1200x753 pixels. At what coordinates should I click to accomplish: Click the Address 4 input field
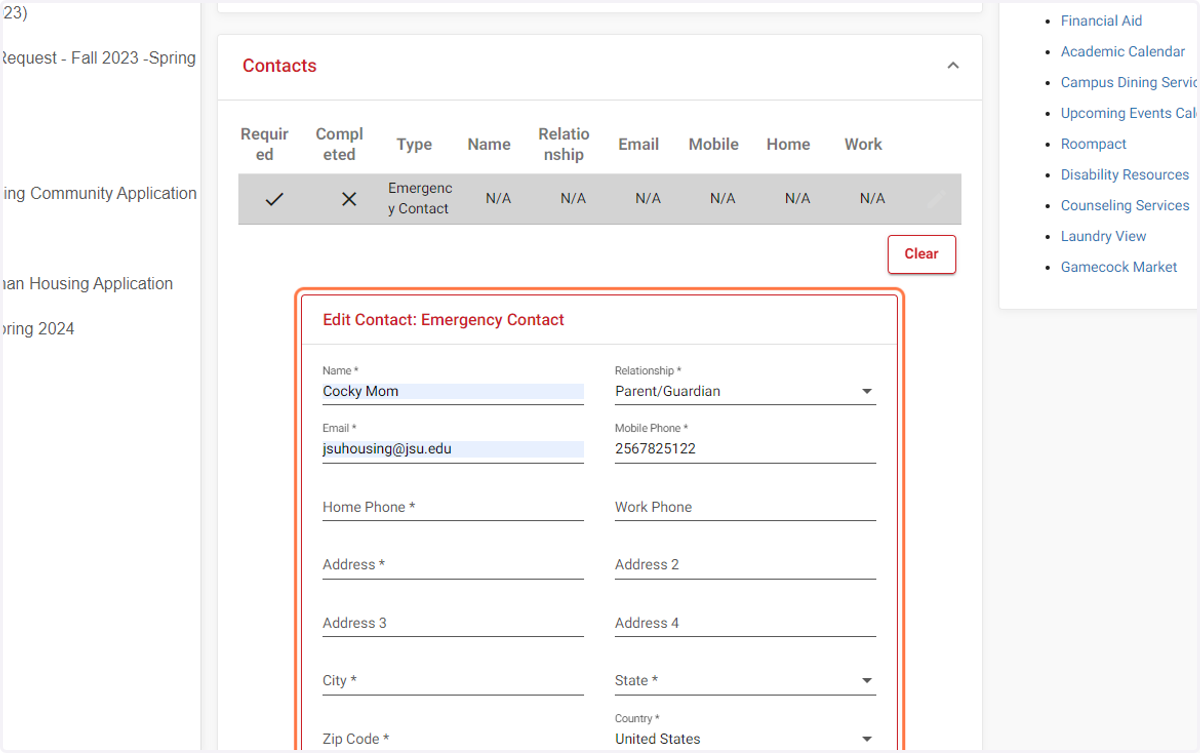(745, 623)
